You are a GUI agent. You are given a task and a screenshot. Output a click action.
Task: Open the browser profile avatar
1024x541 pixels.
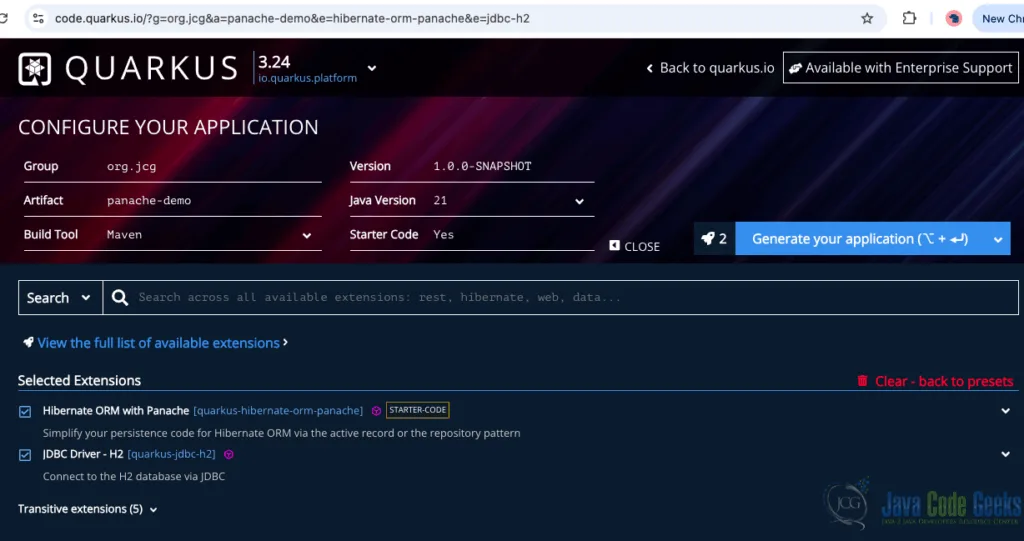coord(953,18)
